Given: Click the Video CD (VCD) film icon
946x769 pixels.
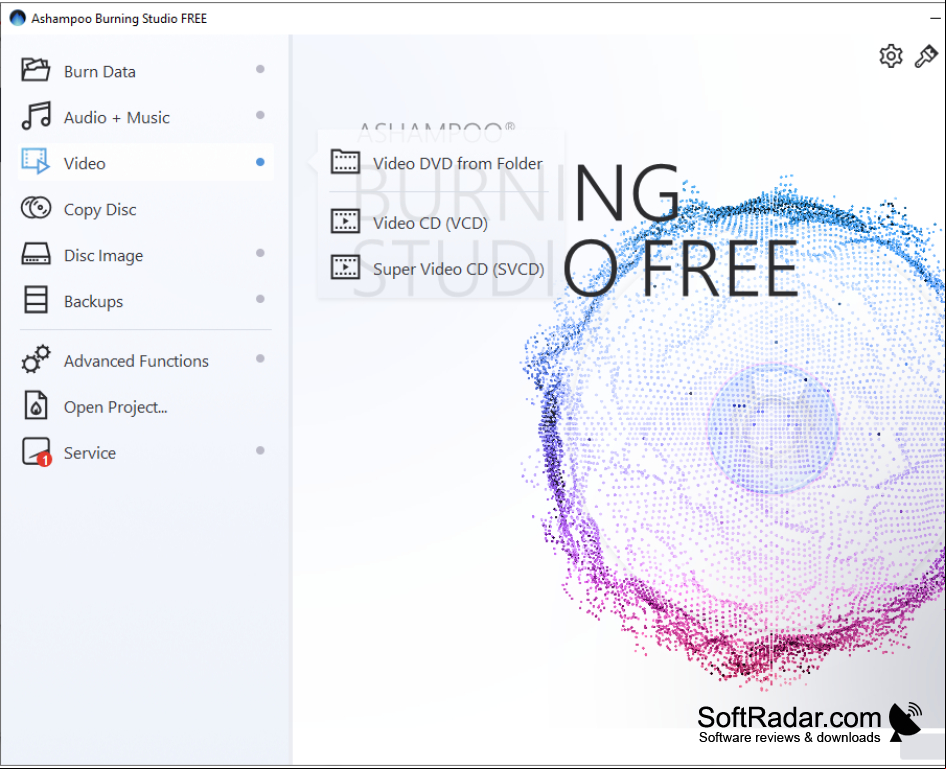Looking at the screenshot, I should [346, 221].
